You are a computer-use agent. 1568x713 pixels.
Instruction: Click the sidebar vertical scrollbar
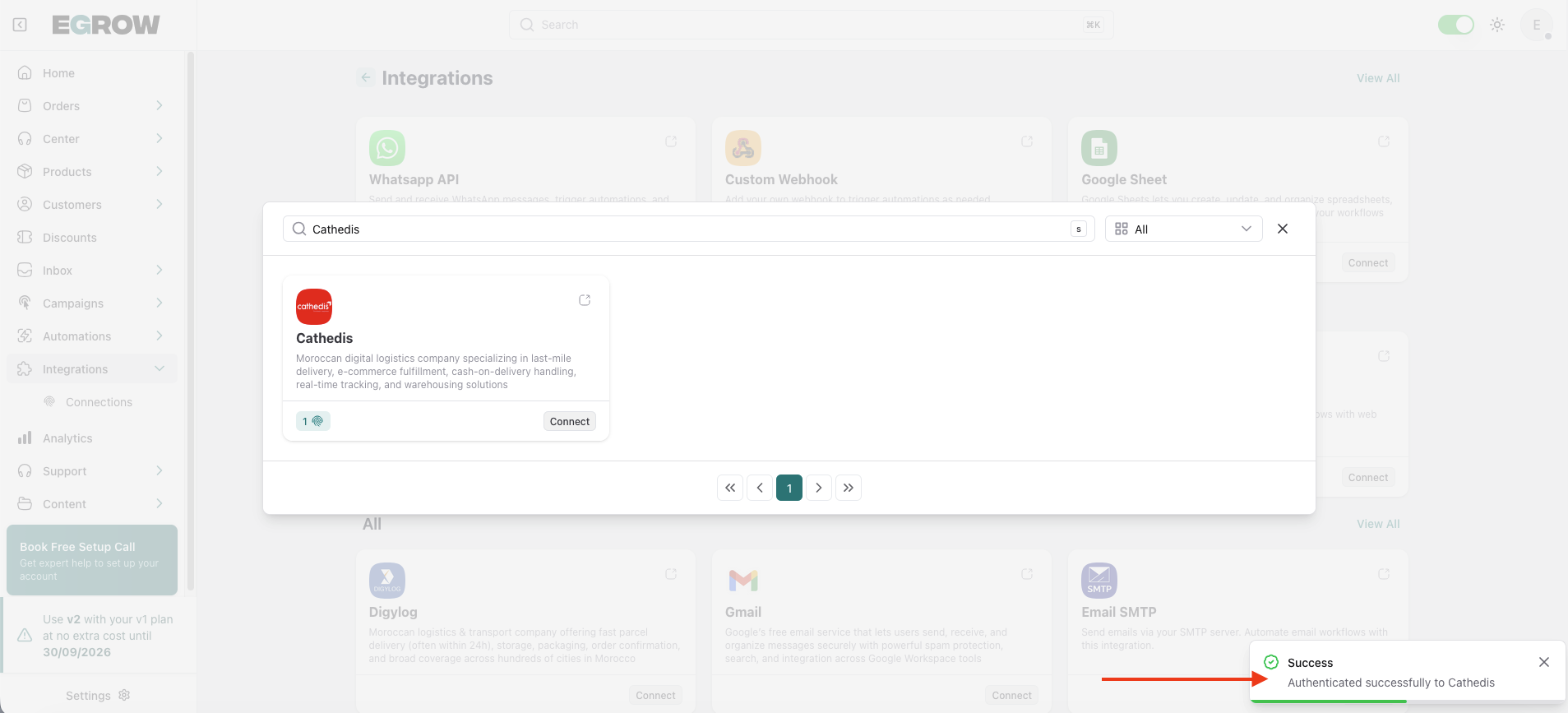pyautogui.click(x=191, y=321)
